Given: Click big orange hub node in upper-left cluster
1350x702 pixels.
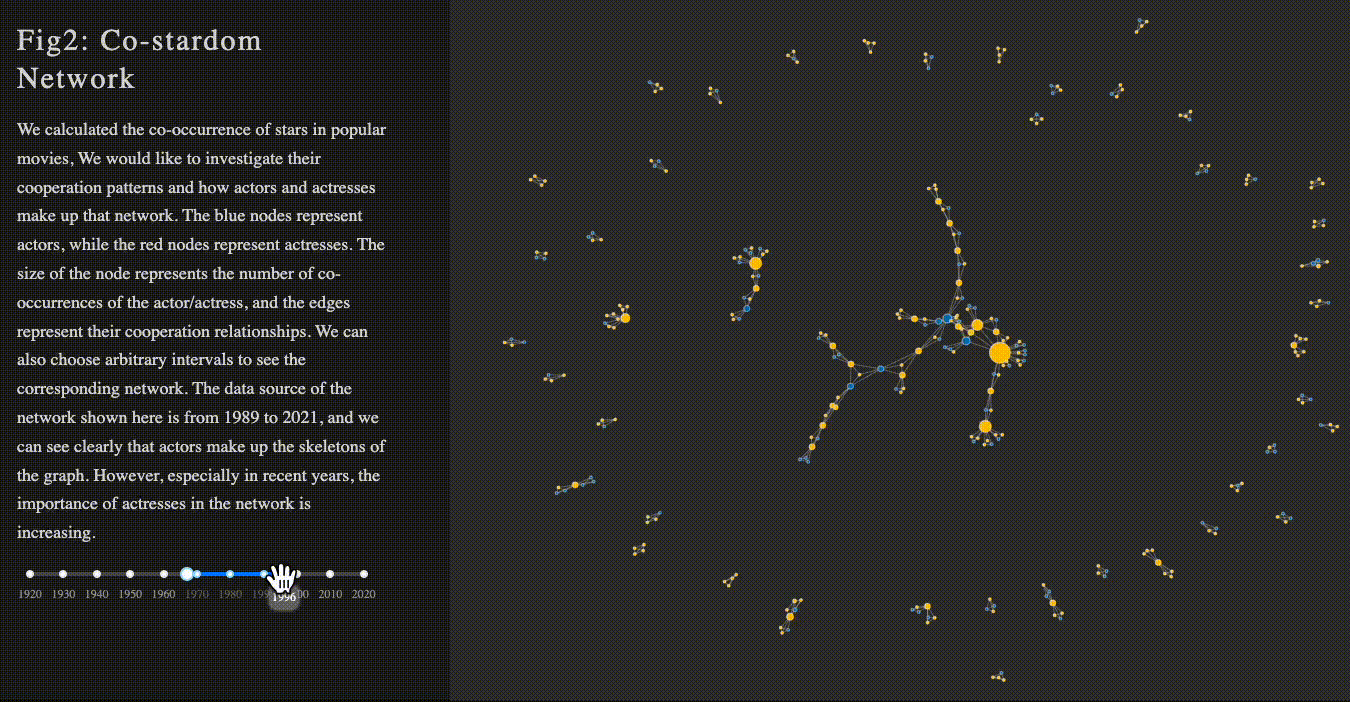Looking at the screenshot, I should [755, 263].
